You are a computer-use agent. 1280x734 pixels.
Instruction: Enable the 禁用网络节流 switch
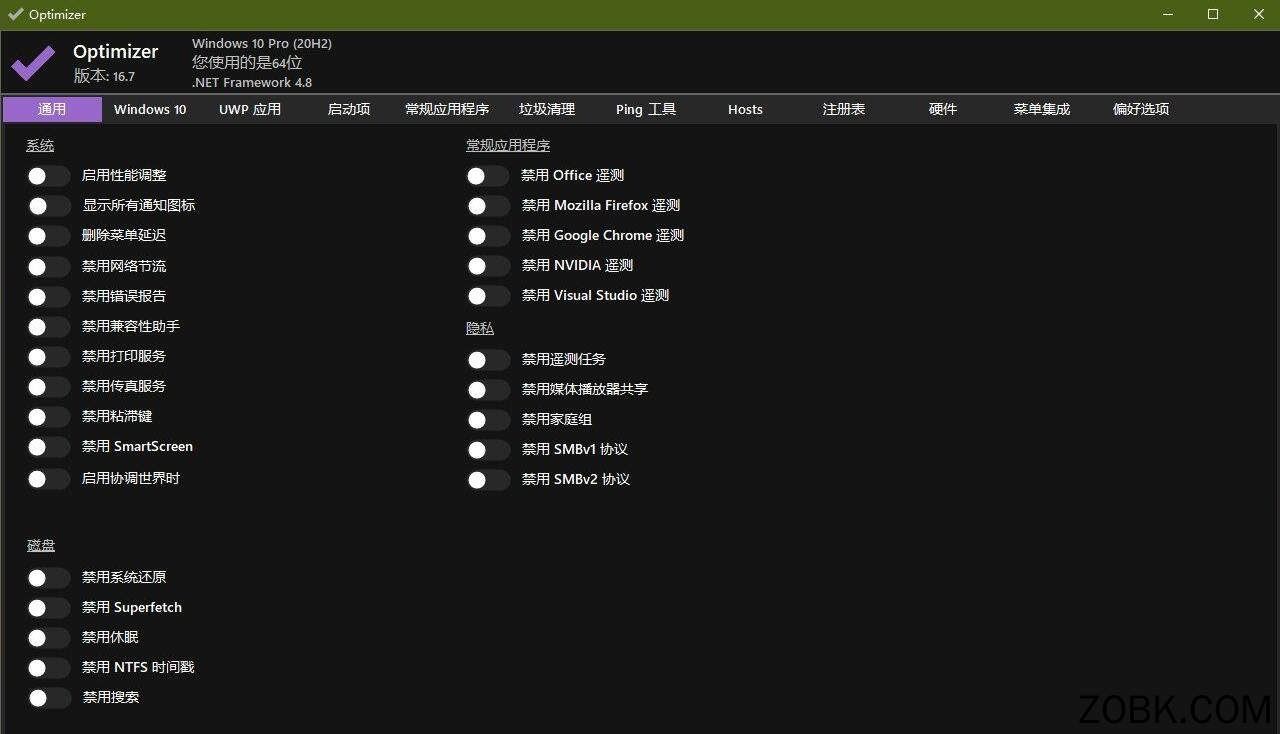click(47, 266)
